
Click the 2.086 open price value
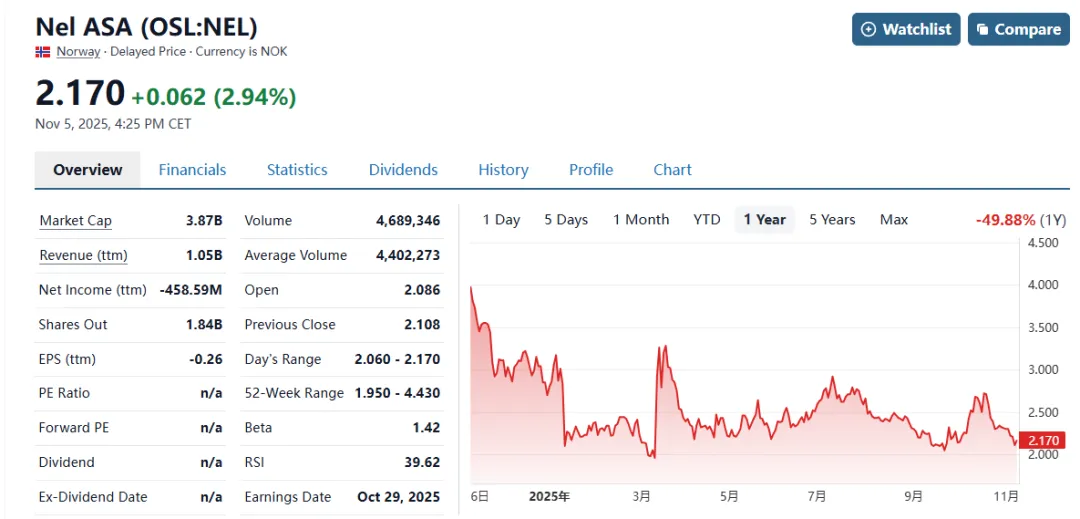[x=422, y=290]
